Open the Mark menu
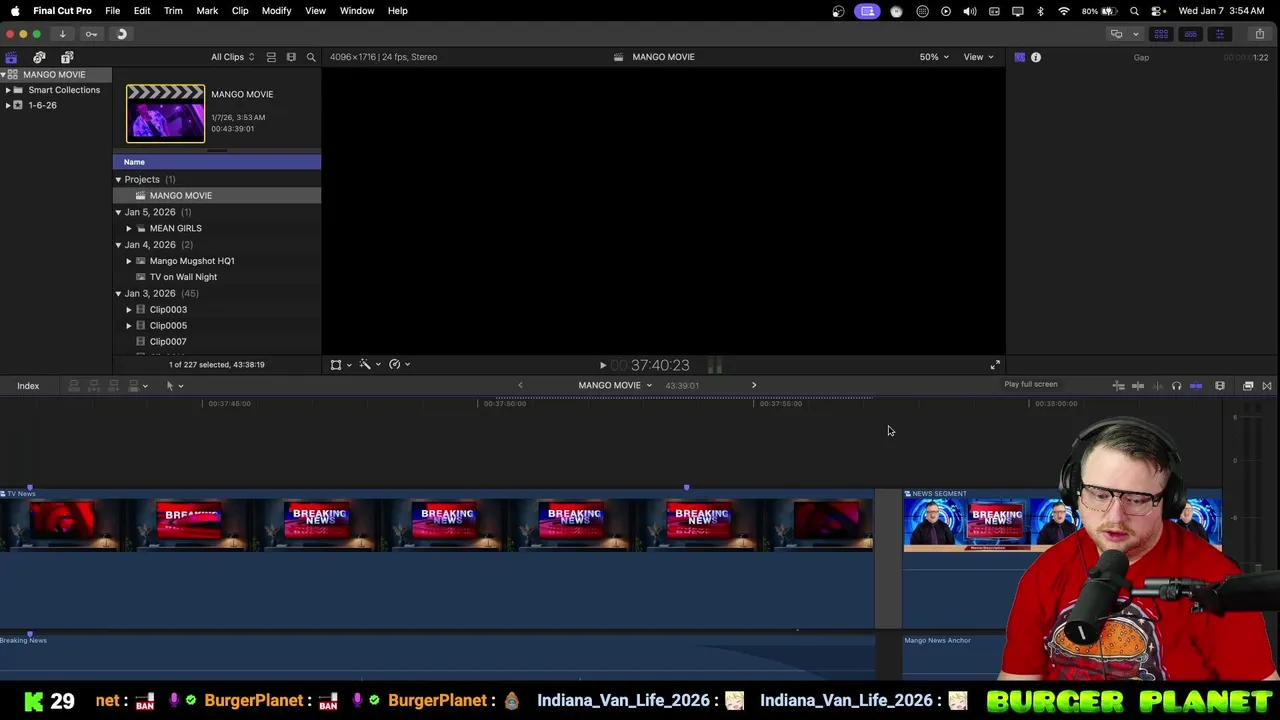 click(x=207, y=11)
